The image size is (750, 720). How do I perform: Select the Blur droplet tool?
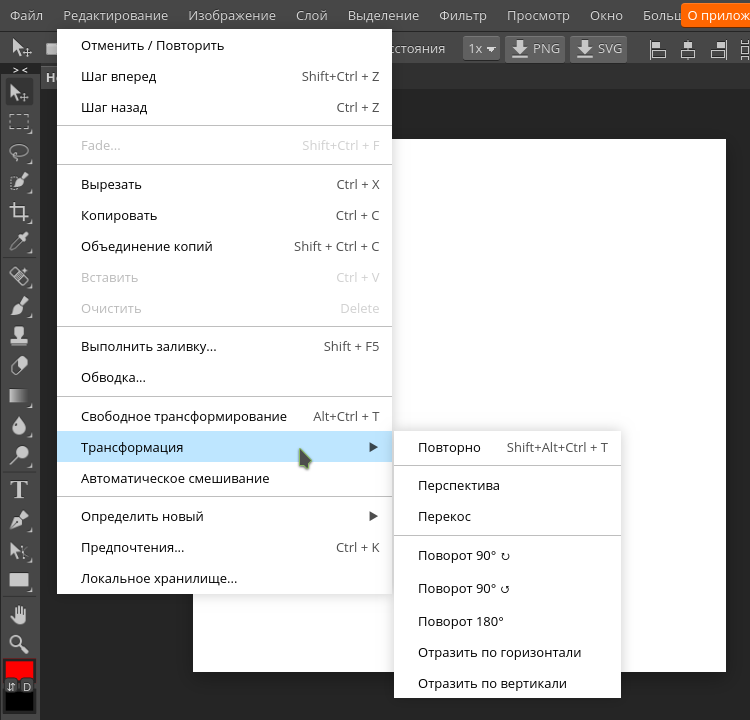[19, 426]
